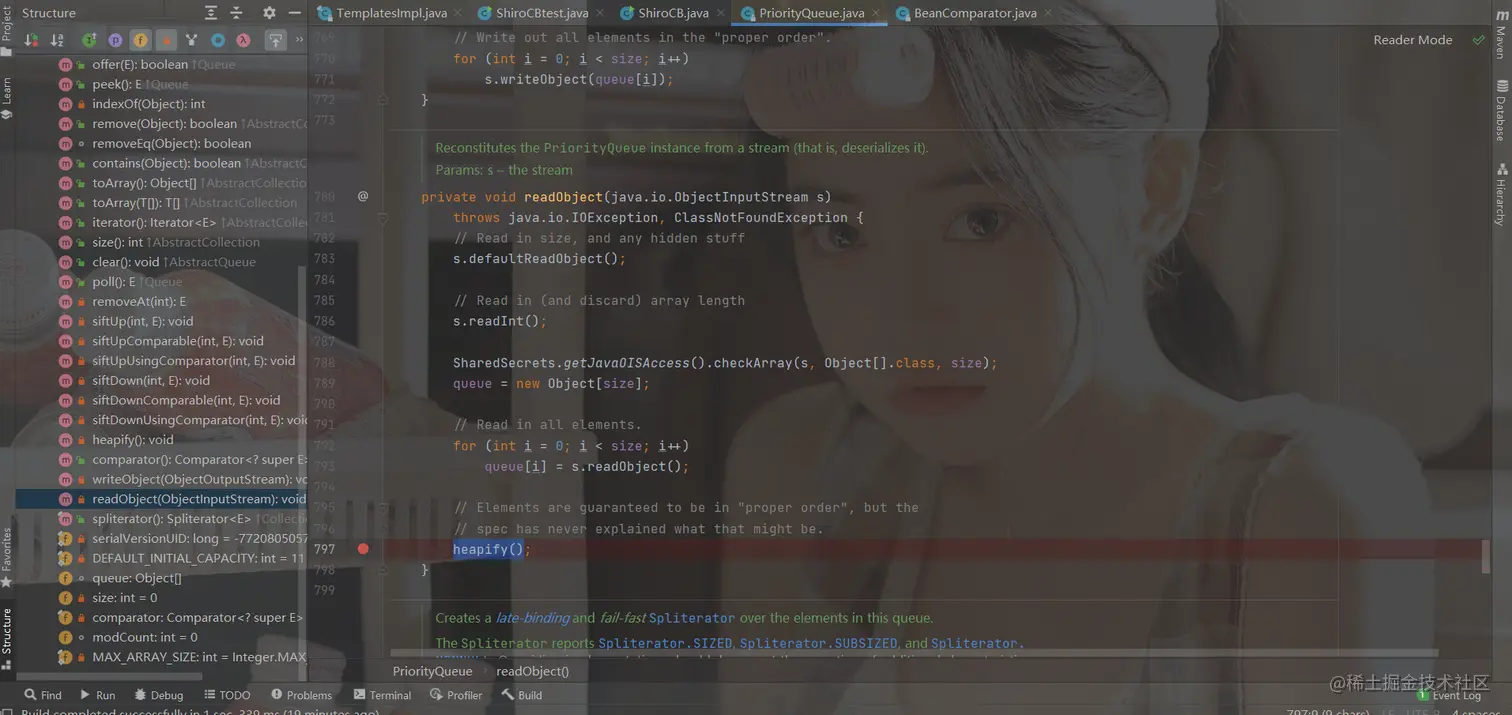Open the Learn side tab

coord(7,98)
